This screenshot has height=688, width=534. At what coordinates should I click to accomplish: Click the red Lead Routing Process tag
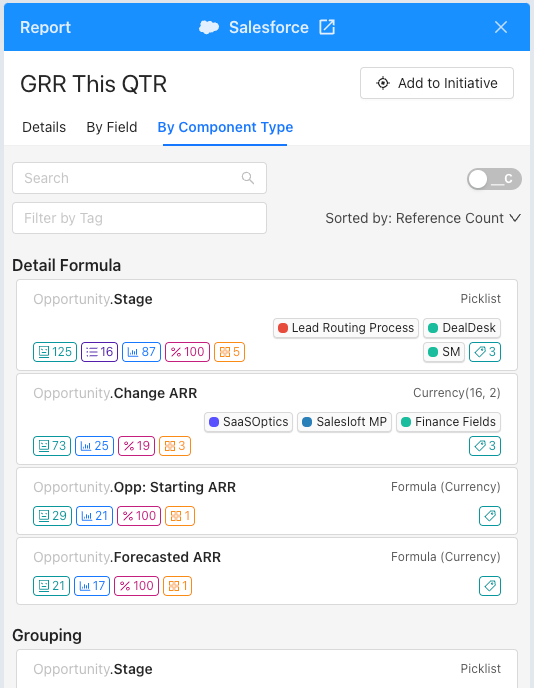tap(346, 328)
